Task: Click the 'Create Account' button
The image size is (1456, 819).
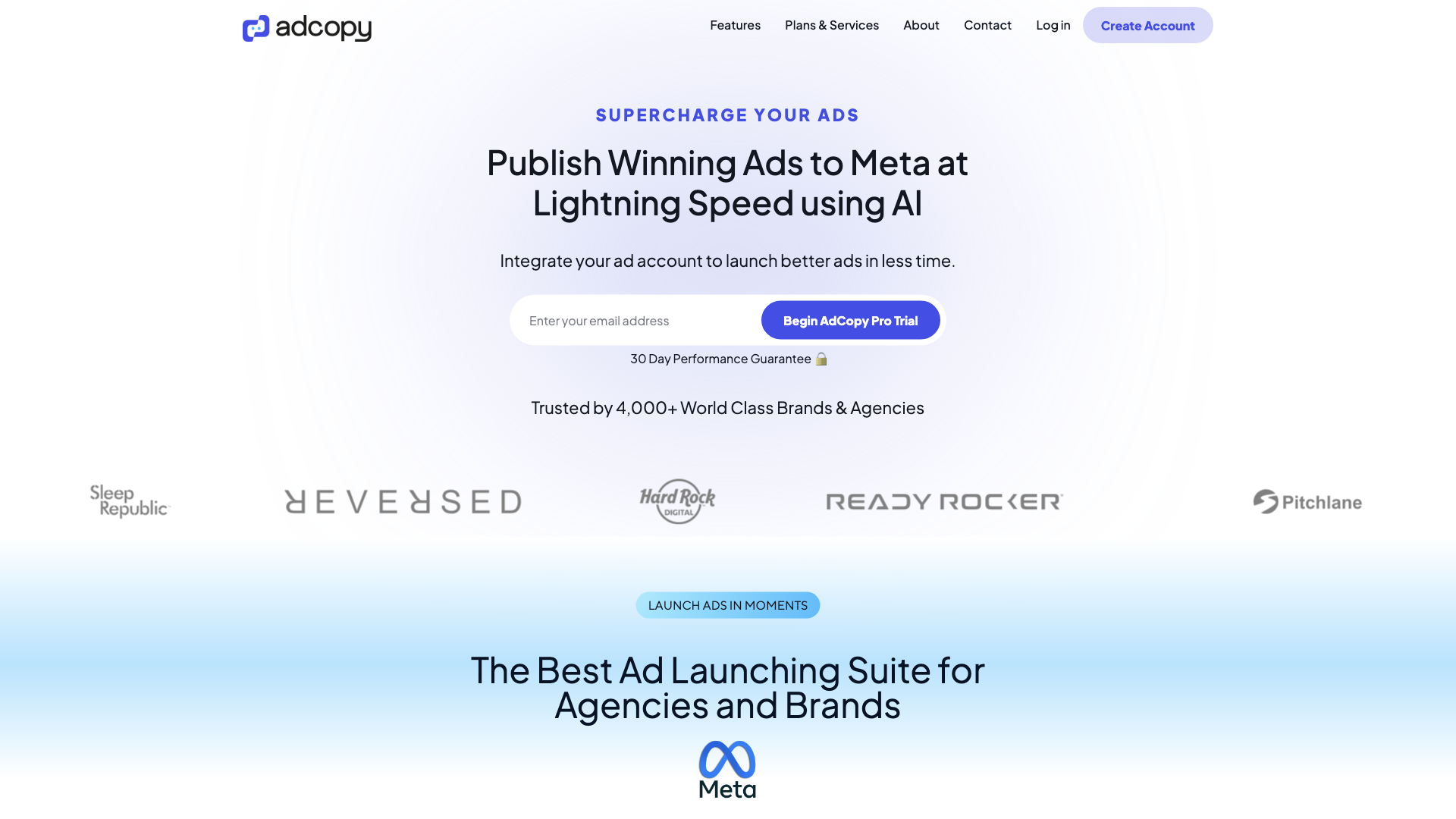Action: [x=1147, y=25]
